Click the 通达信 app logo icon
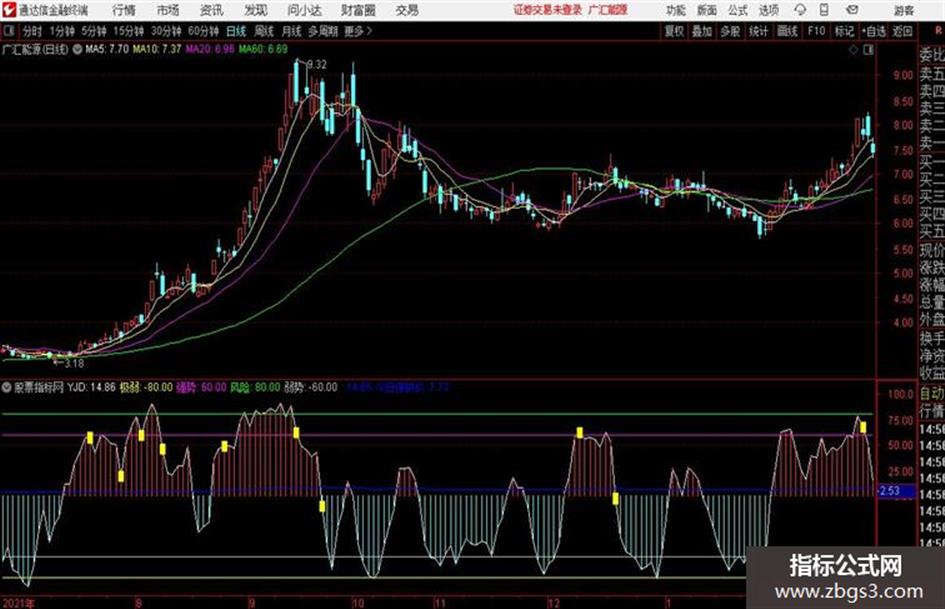The width and height of the screenshot is (945, 609). click(9, 10)
